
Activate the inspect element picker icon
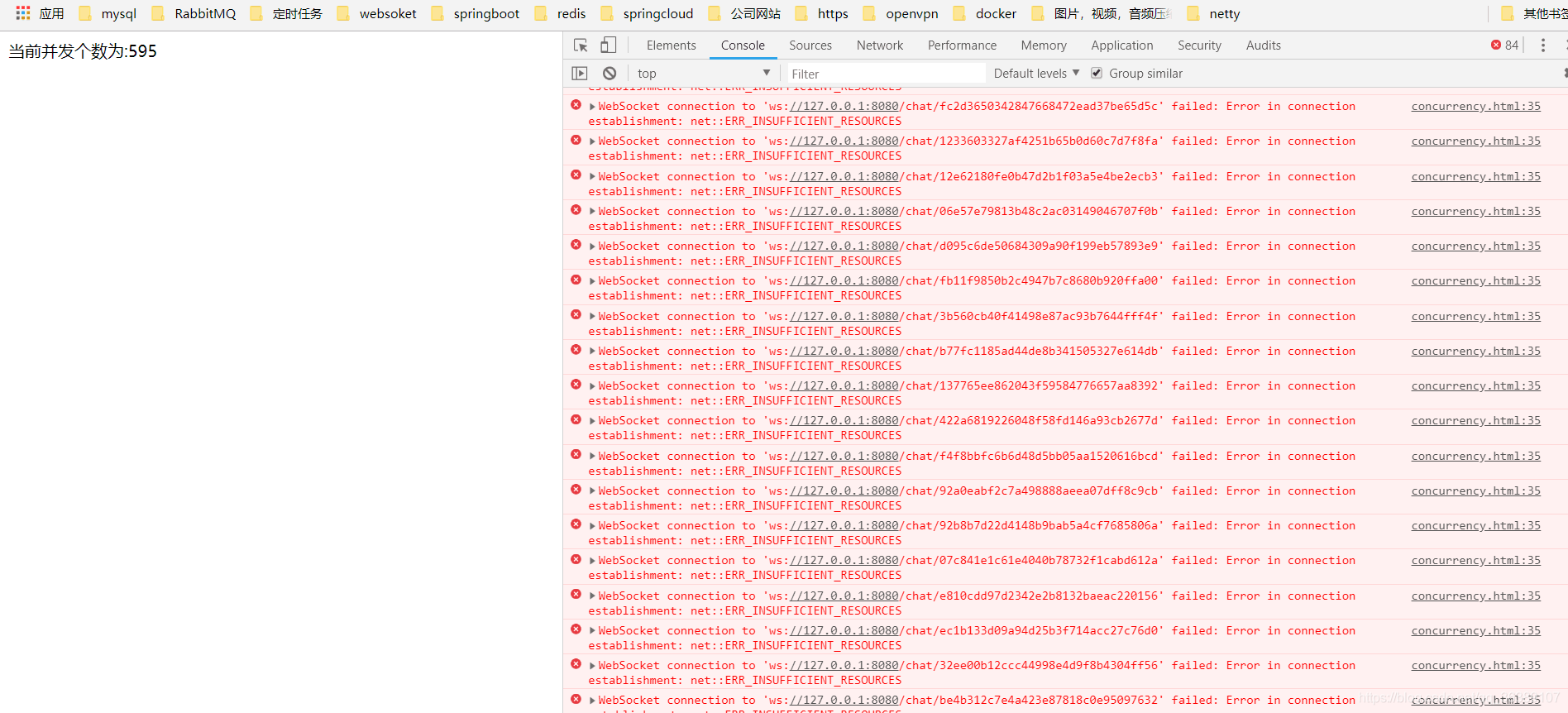[x=581, y=45]
